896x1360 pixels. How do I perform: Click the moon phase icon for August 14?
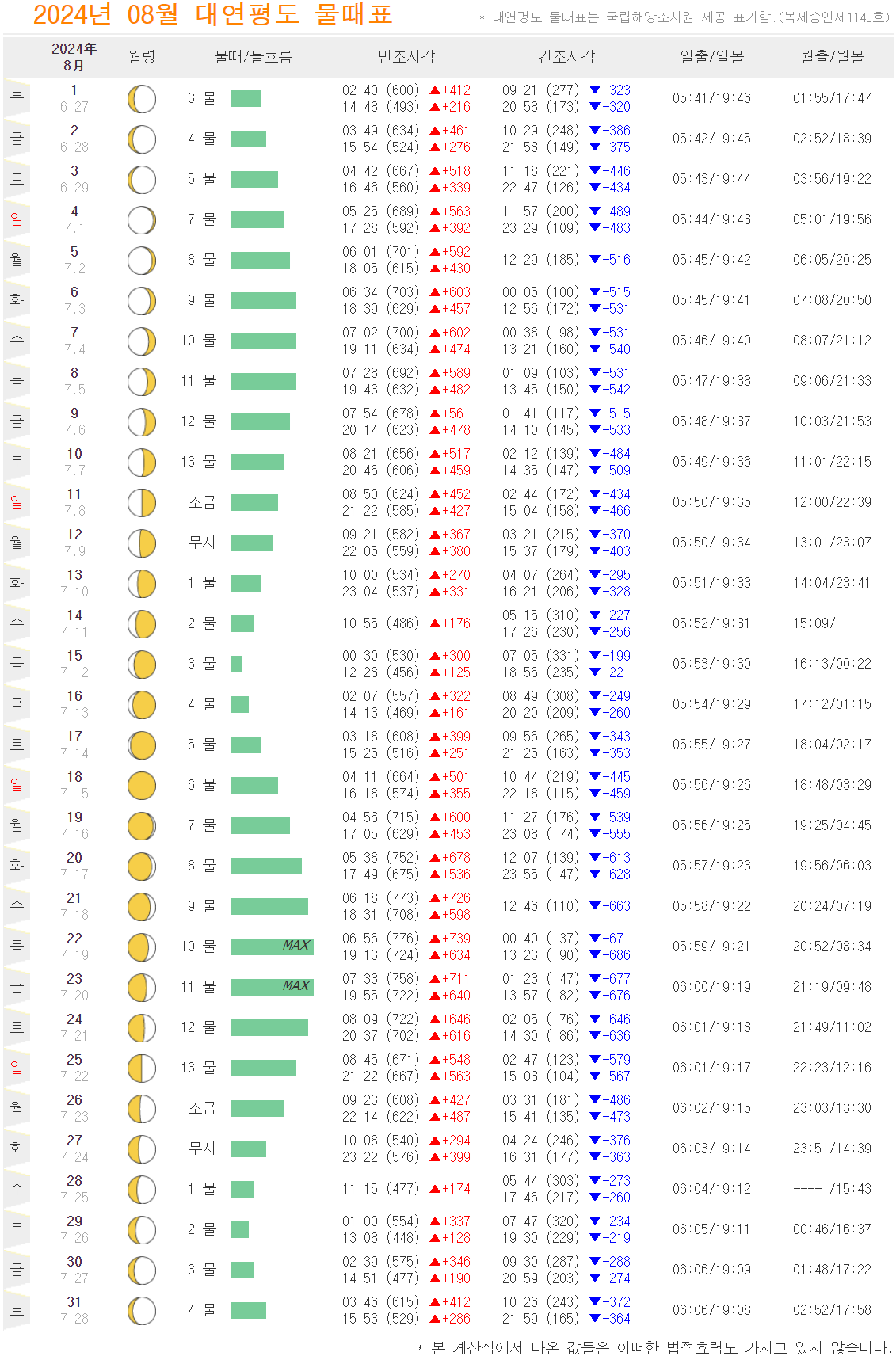tap(142, 624)
